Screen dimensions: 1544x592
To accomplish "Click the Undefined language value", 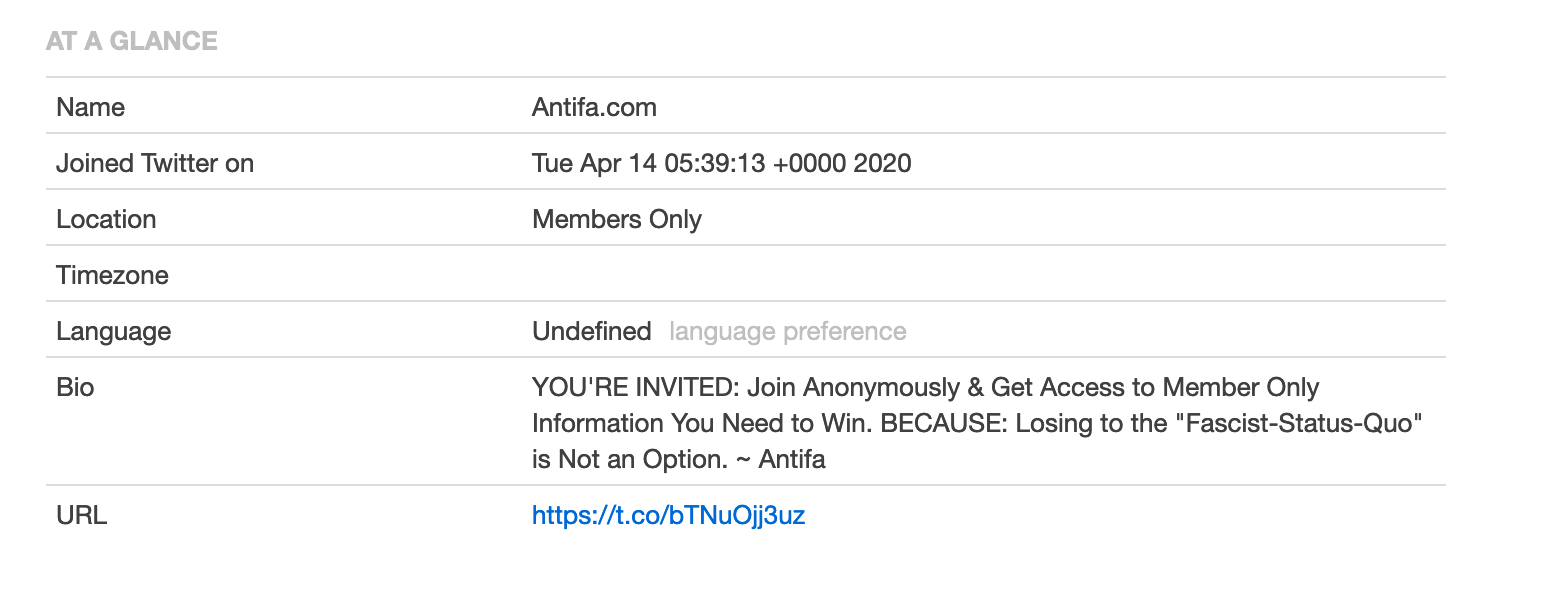I will point(591,331).
